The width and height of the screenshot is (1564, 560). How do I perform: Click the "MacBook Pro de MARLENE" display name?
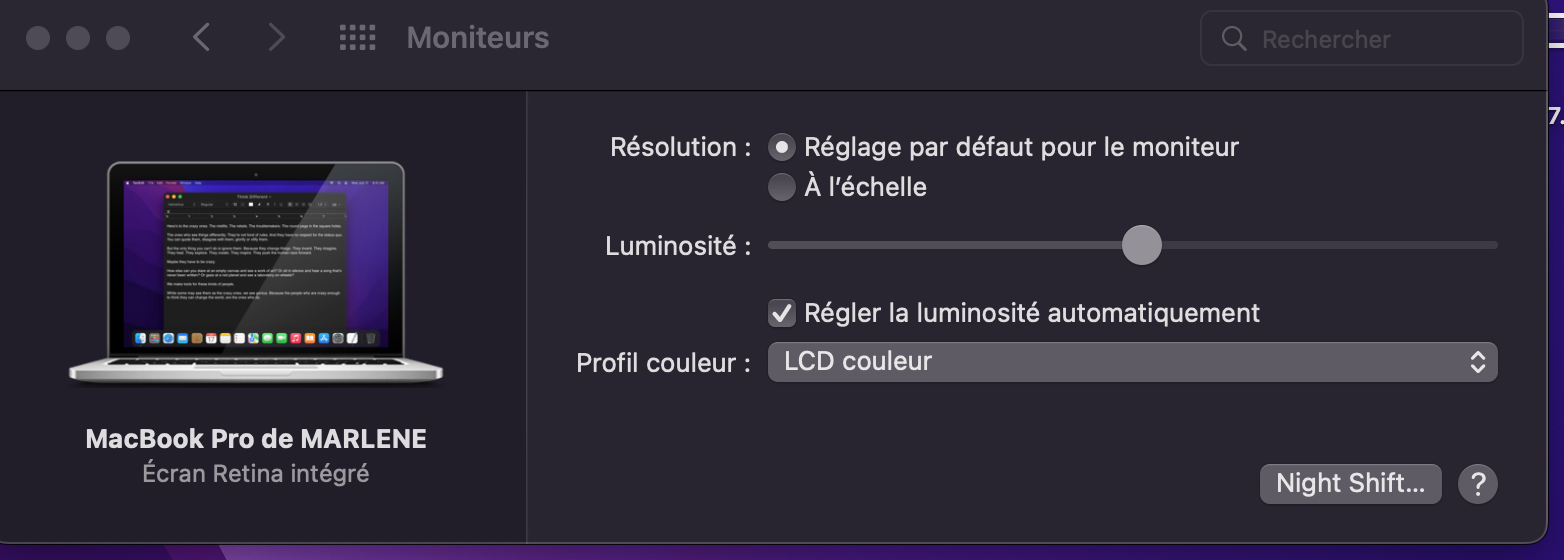click(256, 439)
